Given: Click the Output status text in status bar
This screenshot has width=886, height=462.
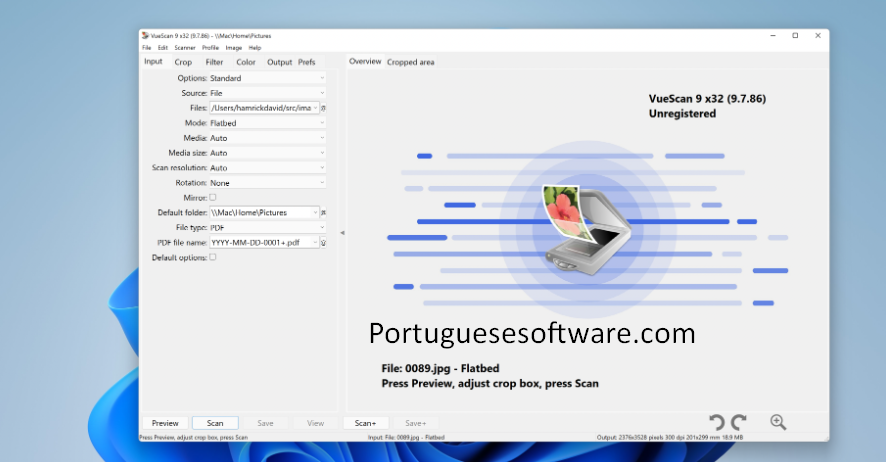Looking at the screenshot, I should [670, 437].
